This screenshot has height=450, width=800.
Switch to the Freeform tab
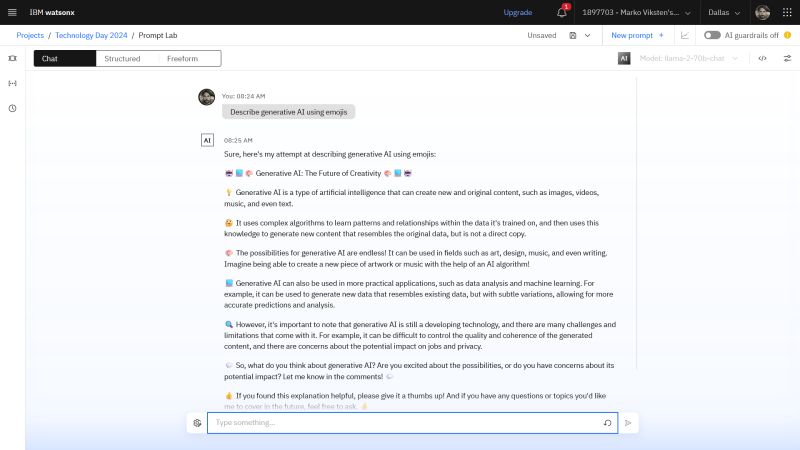coord(183,59)
